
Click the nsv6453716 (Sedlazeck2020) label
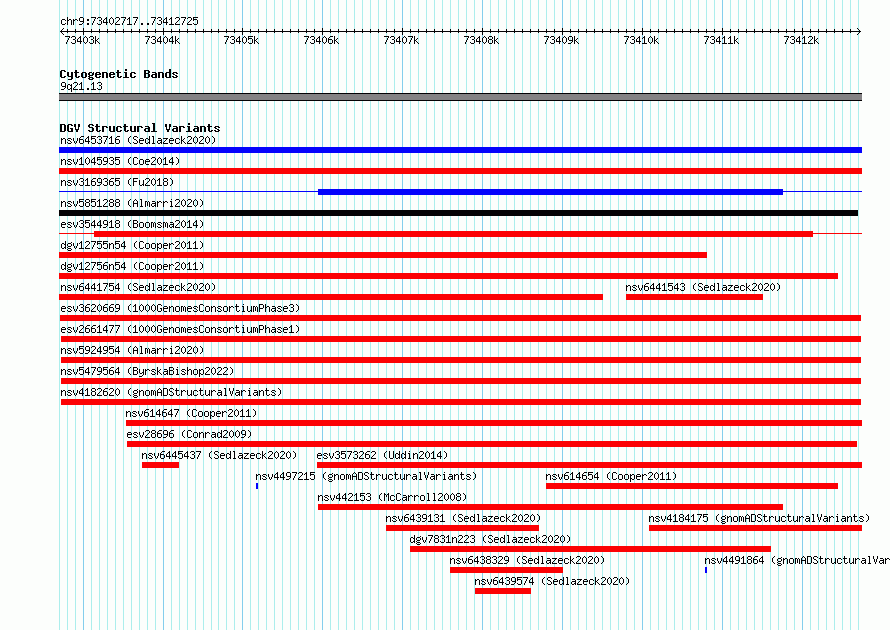pos(138,140)
